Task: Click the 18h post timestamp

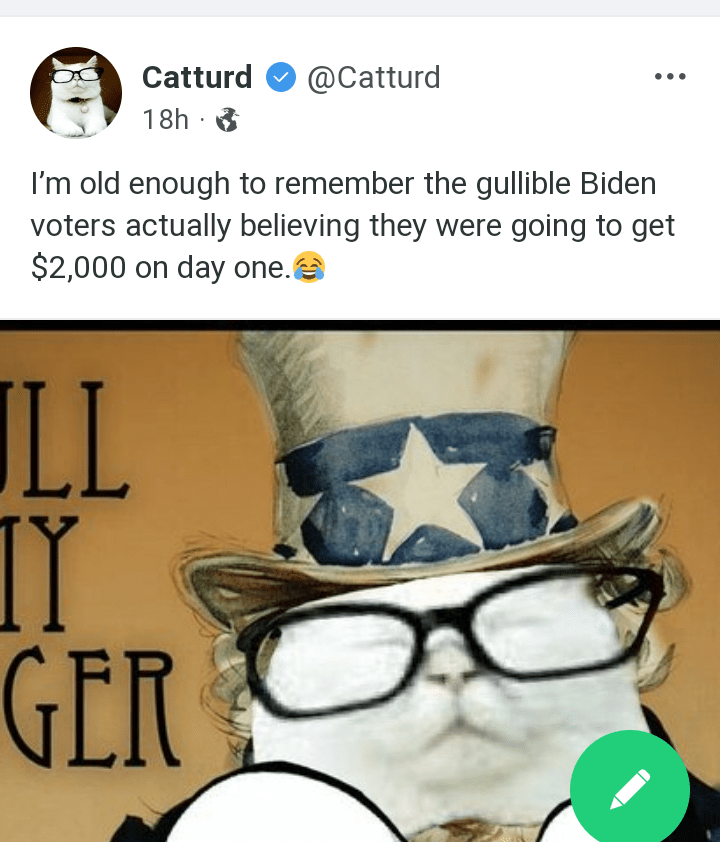Action: (165, 119)
